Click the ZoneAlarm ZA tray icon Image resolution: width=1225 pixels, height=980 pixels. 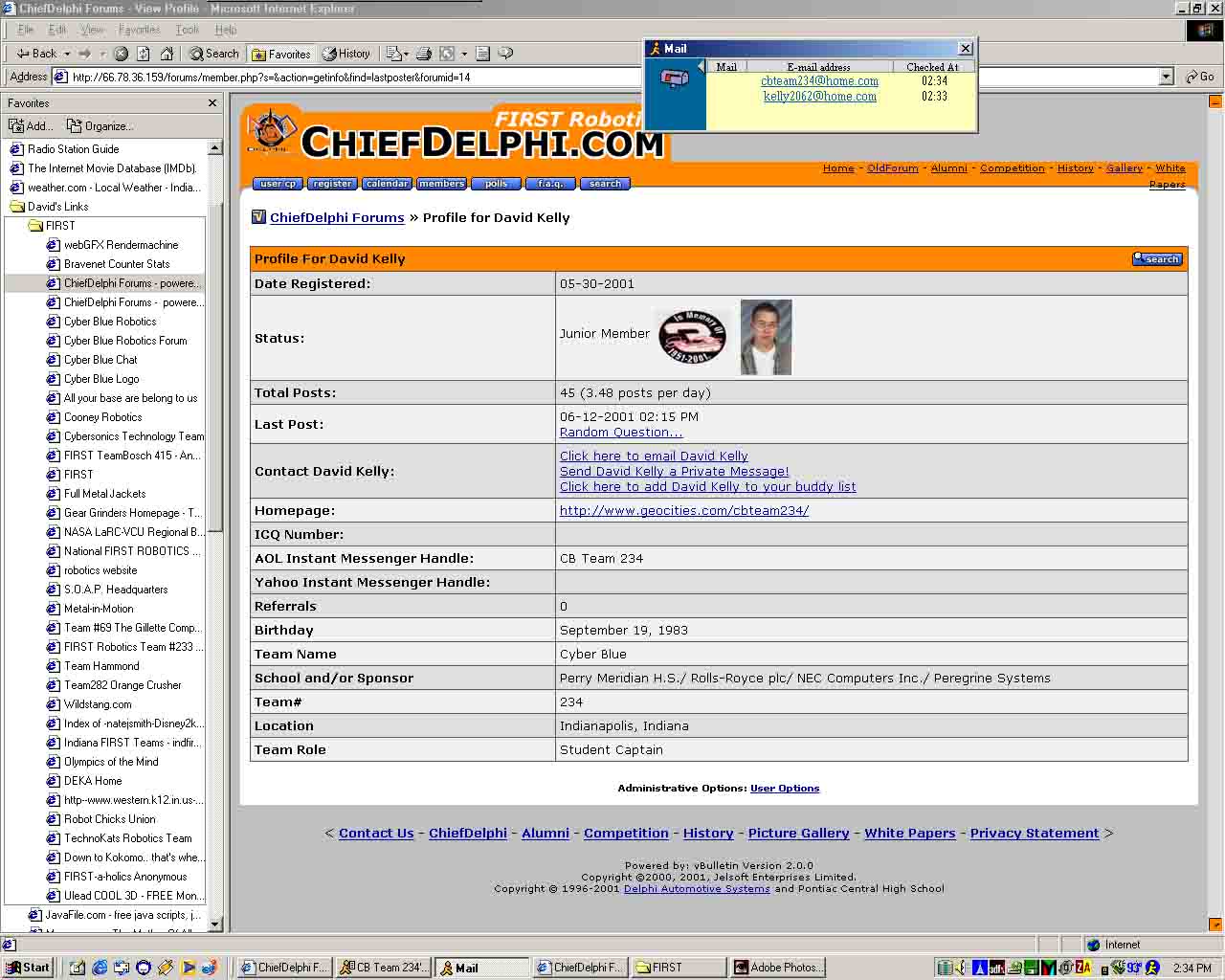click(1083, 968)
